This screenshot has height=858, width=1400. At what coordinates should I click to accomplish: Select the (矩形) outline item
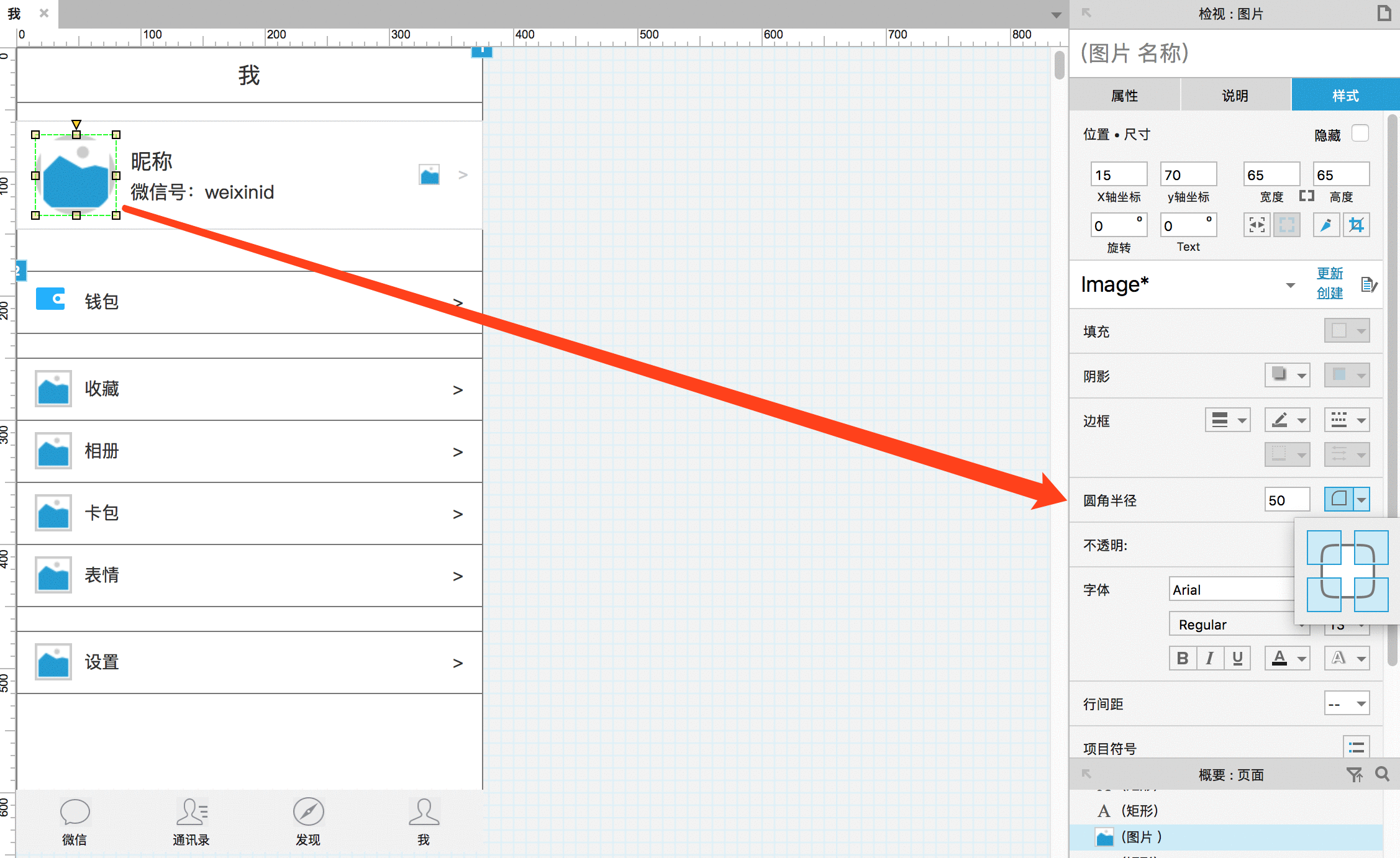(x=1139, y=810)
